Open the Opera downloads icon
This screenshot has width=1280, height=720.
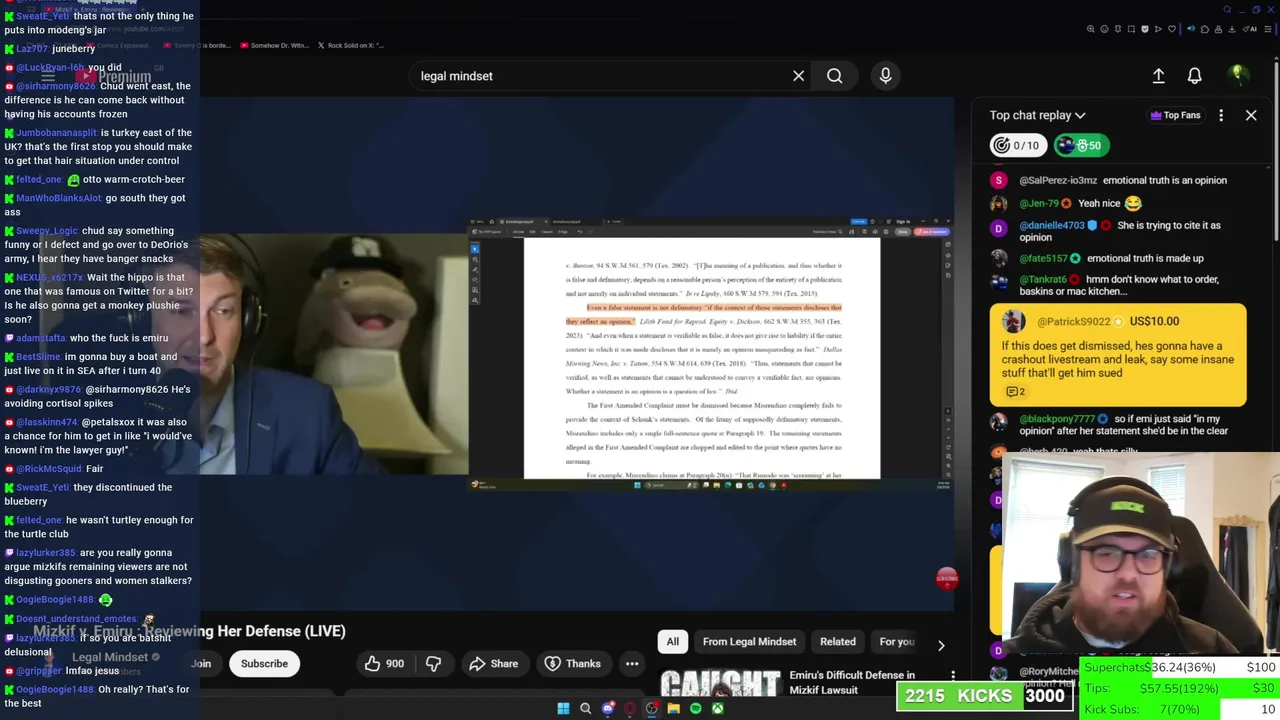(x=1231, y=29)
